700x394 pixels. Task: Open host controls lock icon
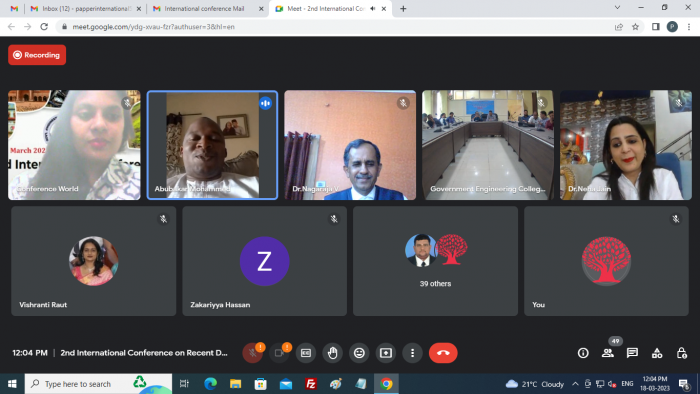tap(681, 353)
